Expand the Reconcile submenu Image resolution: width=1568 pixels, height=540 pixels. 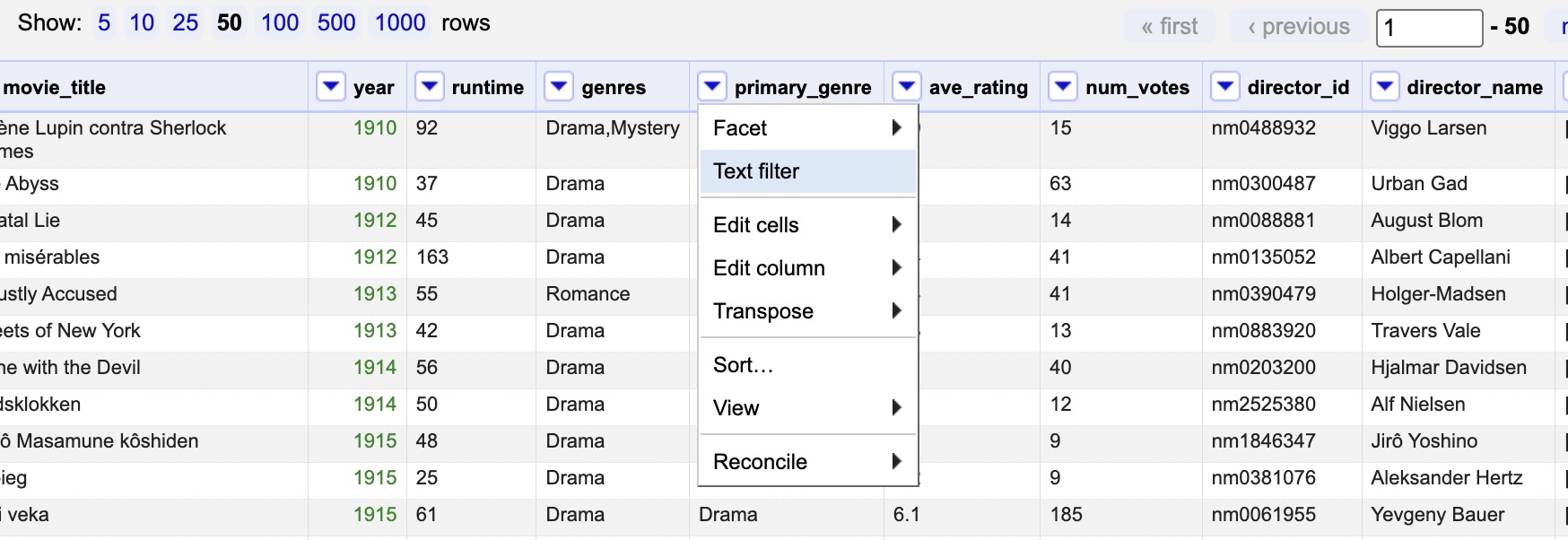tap(807, 462)
